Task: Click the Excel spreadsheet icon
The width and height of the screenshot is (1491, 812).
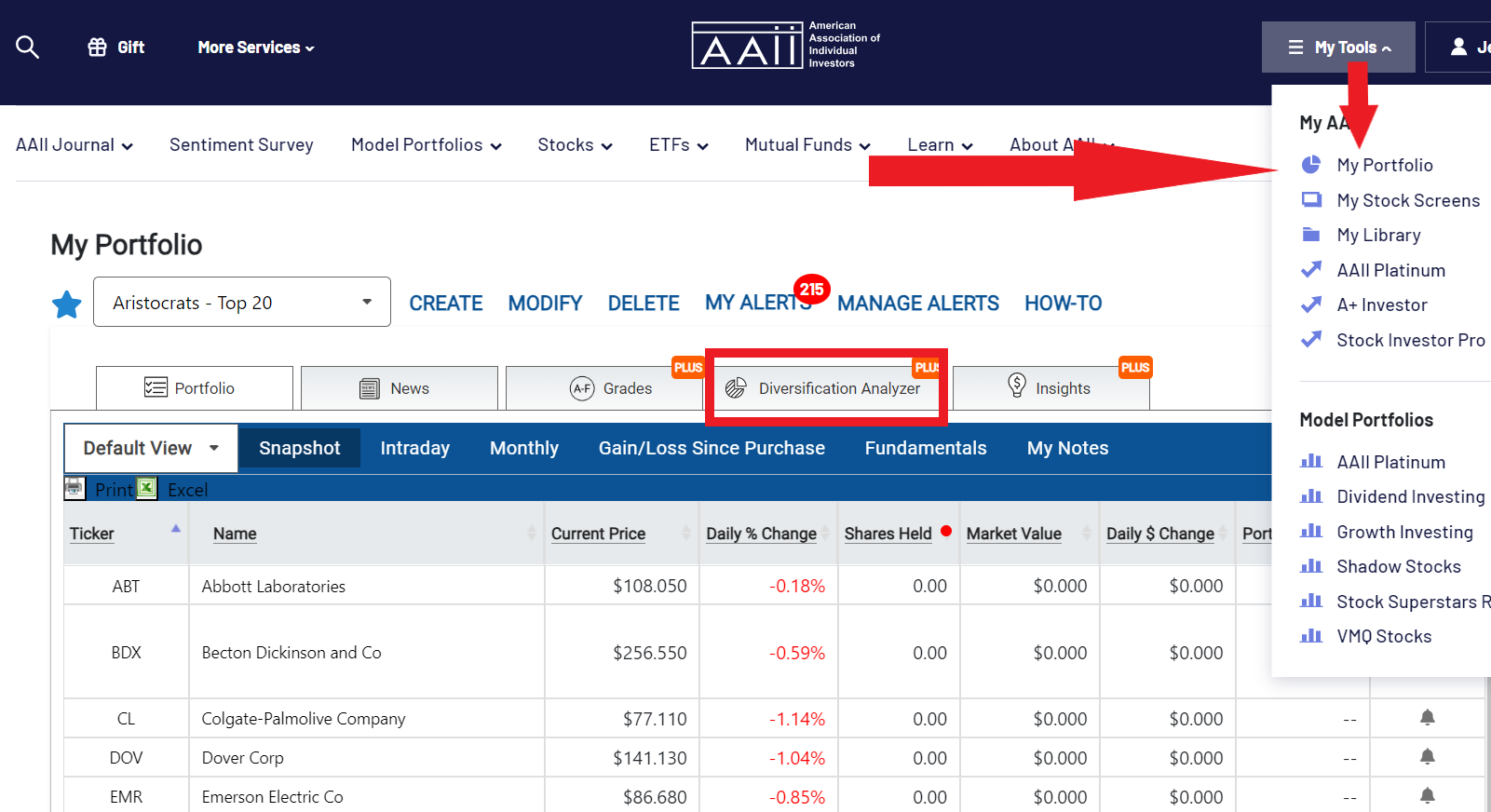Action: point(147,487)
